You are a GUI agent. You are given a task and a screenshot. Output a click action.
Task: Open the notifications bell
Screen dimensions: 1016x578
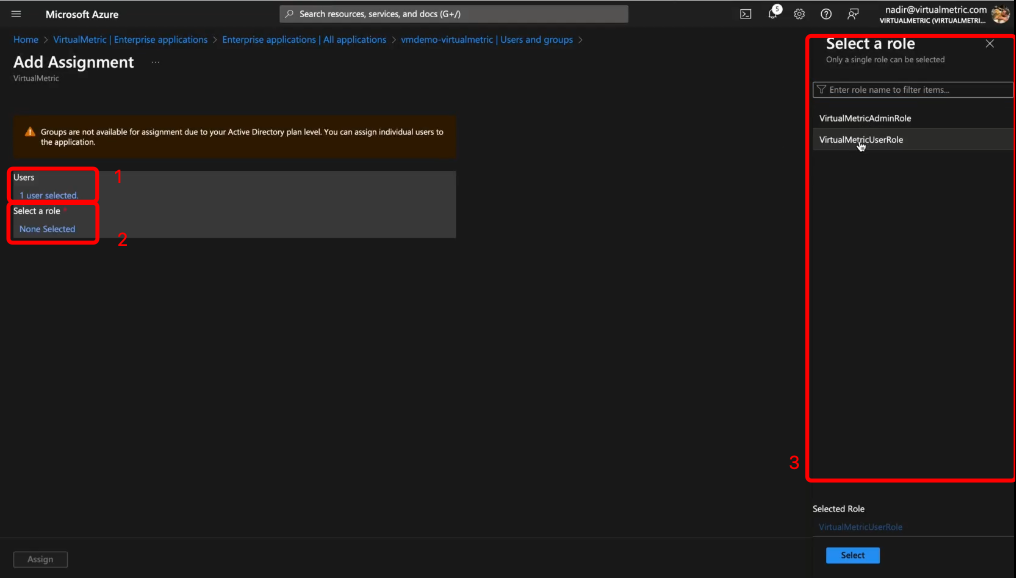(773, 13)
